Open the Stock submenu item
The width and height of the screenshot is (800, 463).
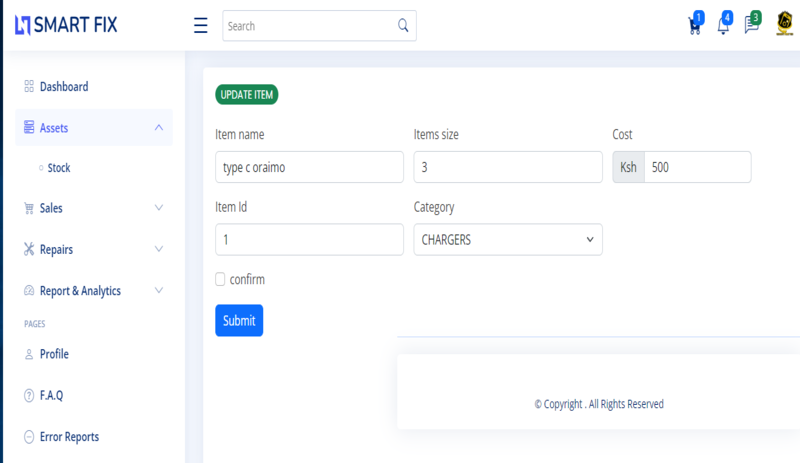(59, 168)
